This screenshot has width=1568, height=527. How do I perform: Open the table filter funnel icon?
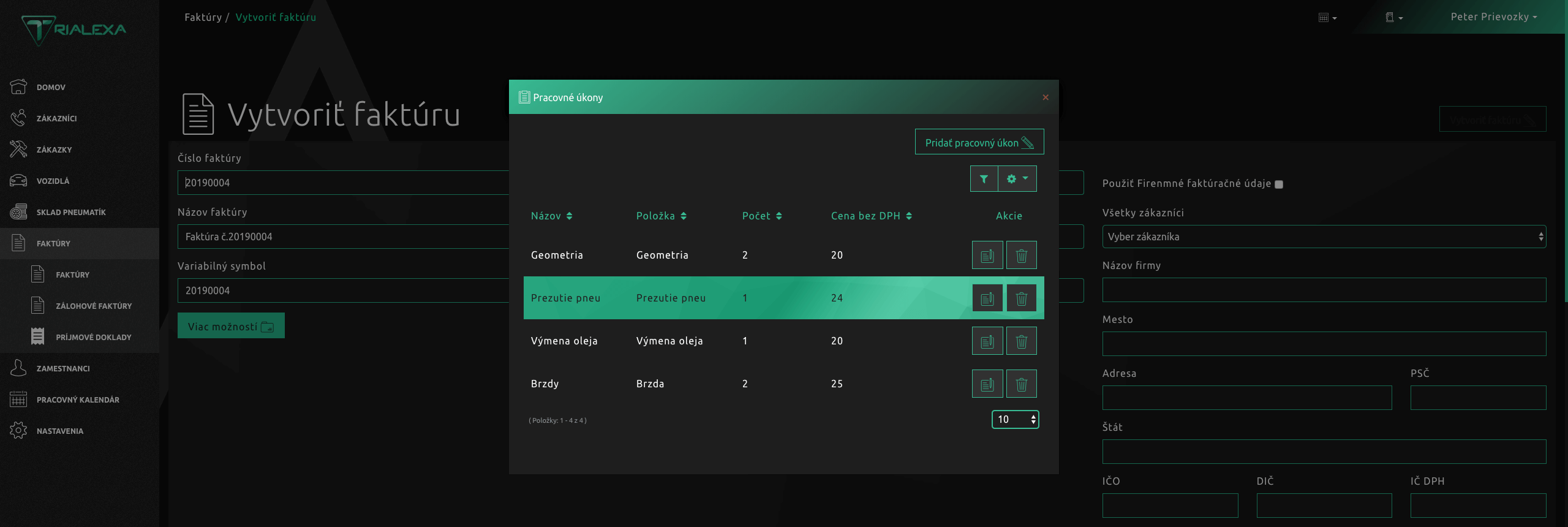click(984, 179)
